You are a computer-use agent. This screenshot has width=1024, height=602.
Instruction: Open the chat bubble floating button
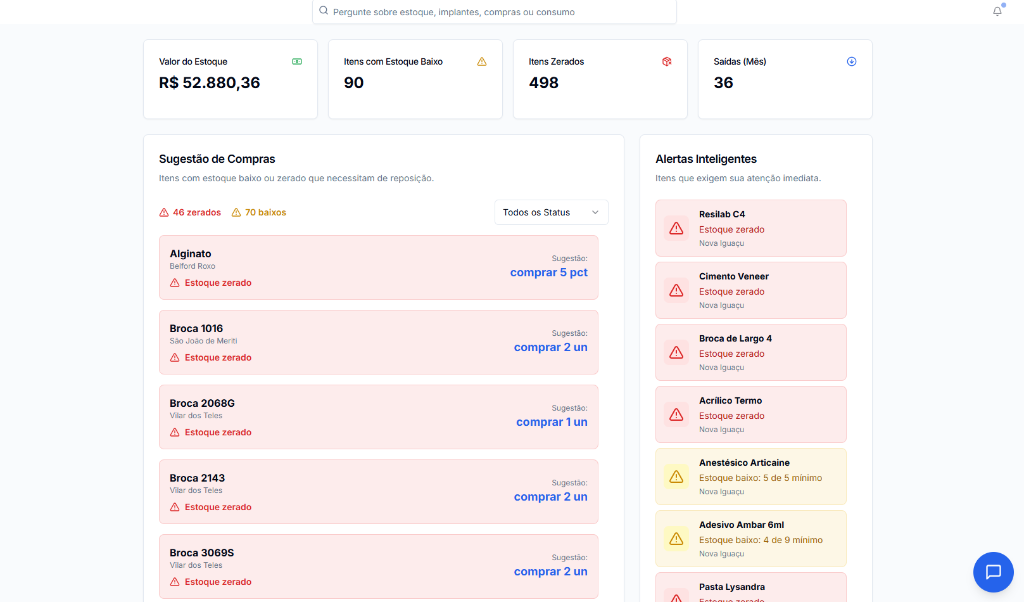(x=993, y=572)
